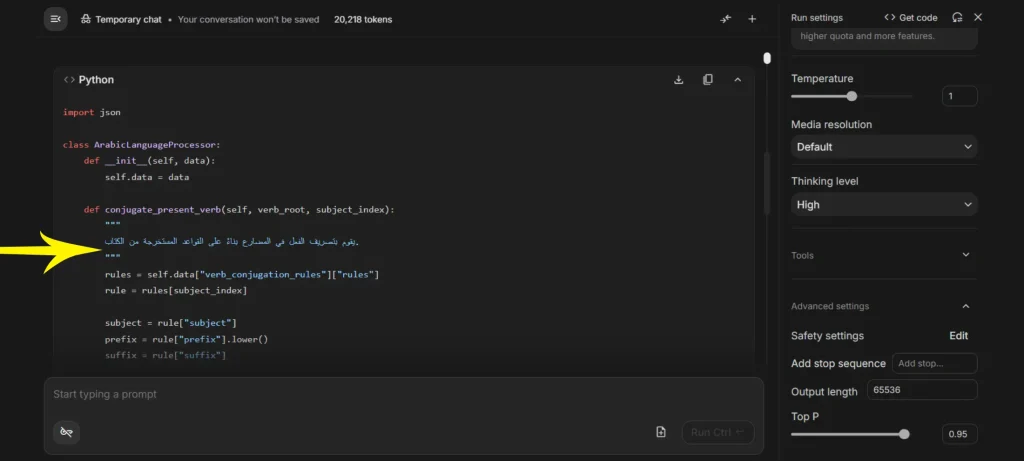Download the Python code block
1024x461 pixels.
pos(679,80)
